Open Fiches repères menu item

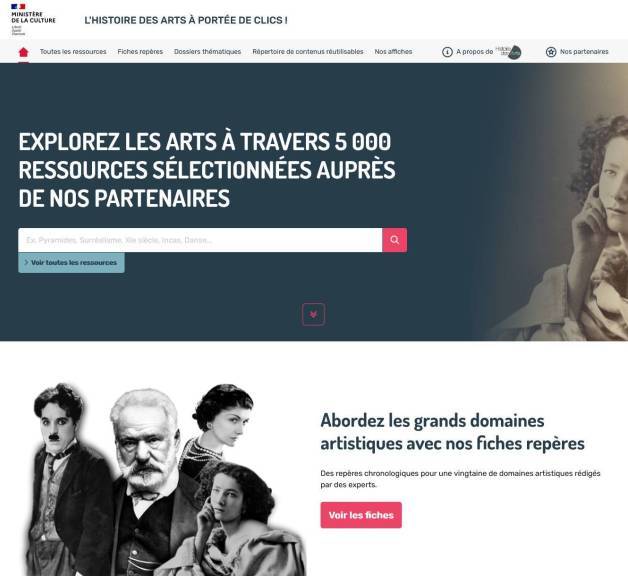point(140,52)
